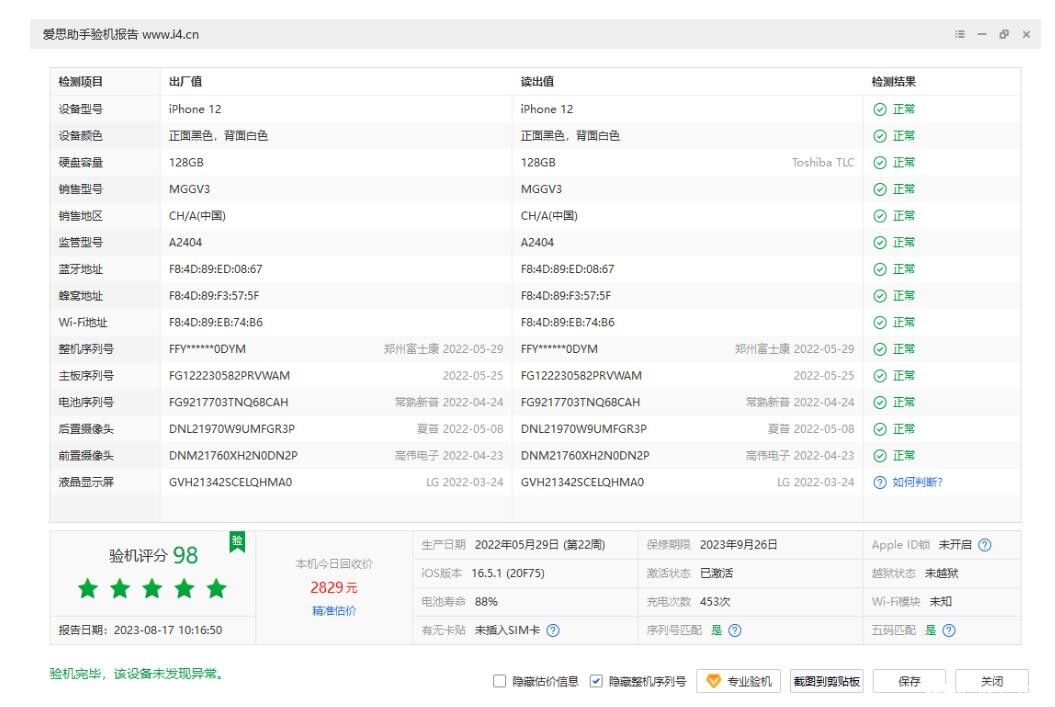Select jailbreak status 未越狱
The width and height of the screenshot is (1055, 707).
click(x=941, y=574)
